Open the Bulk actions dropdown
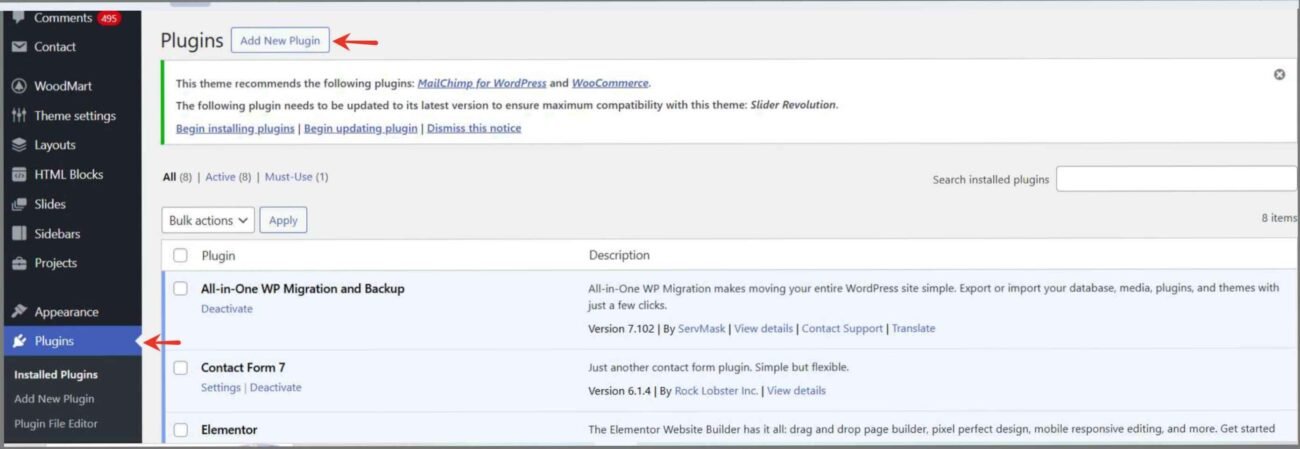Viewport: 1300px width, 449px height. (x=208, y=220)
